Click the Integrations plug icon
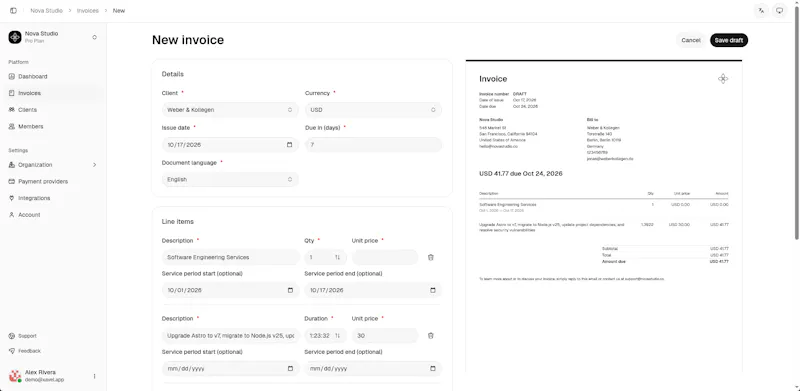 [12, 198]
